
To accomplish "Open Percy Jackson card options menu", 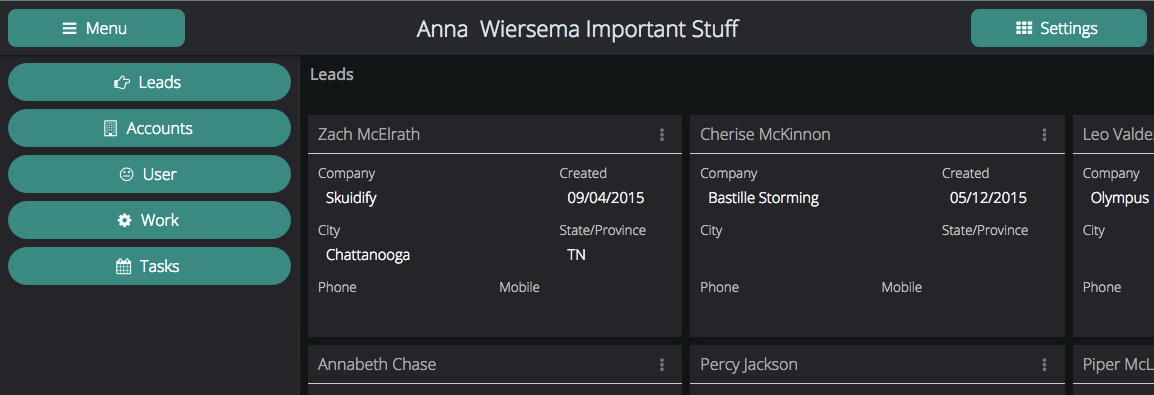I will click(1044, 364).
